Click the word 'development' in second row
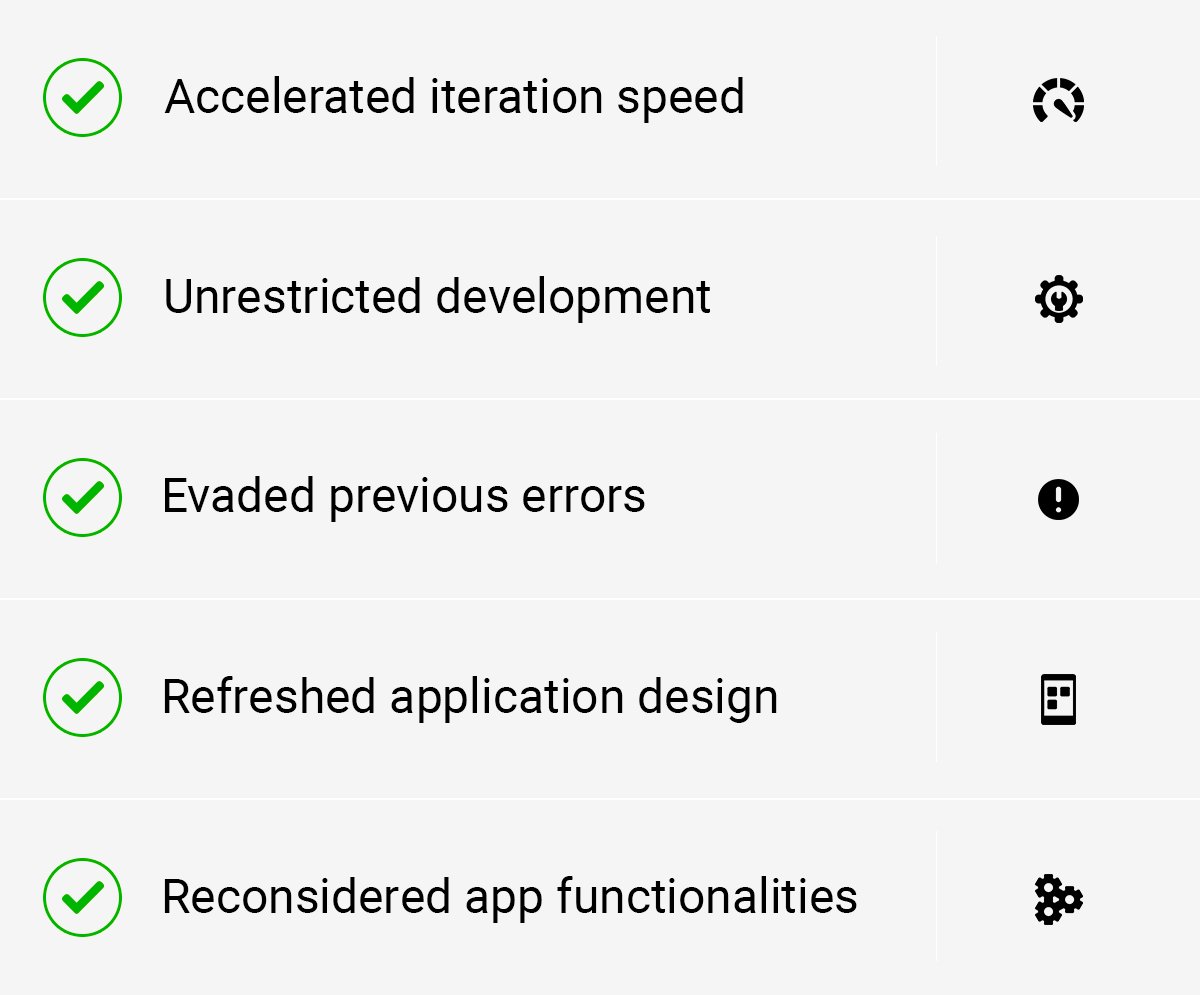 click(573, 298)
